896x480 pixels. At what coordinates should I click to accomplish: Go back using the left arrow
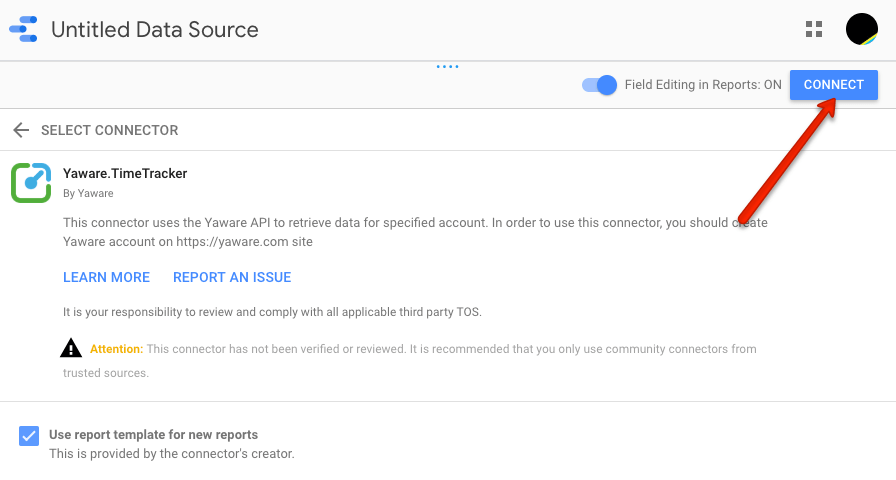[x=21, y=130]
